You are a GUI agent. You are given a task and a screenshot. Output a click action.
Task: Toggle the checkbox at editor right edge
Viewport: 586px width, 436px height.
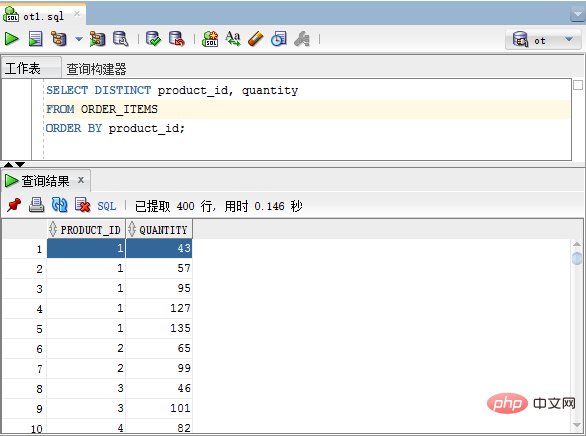[578, 85]
